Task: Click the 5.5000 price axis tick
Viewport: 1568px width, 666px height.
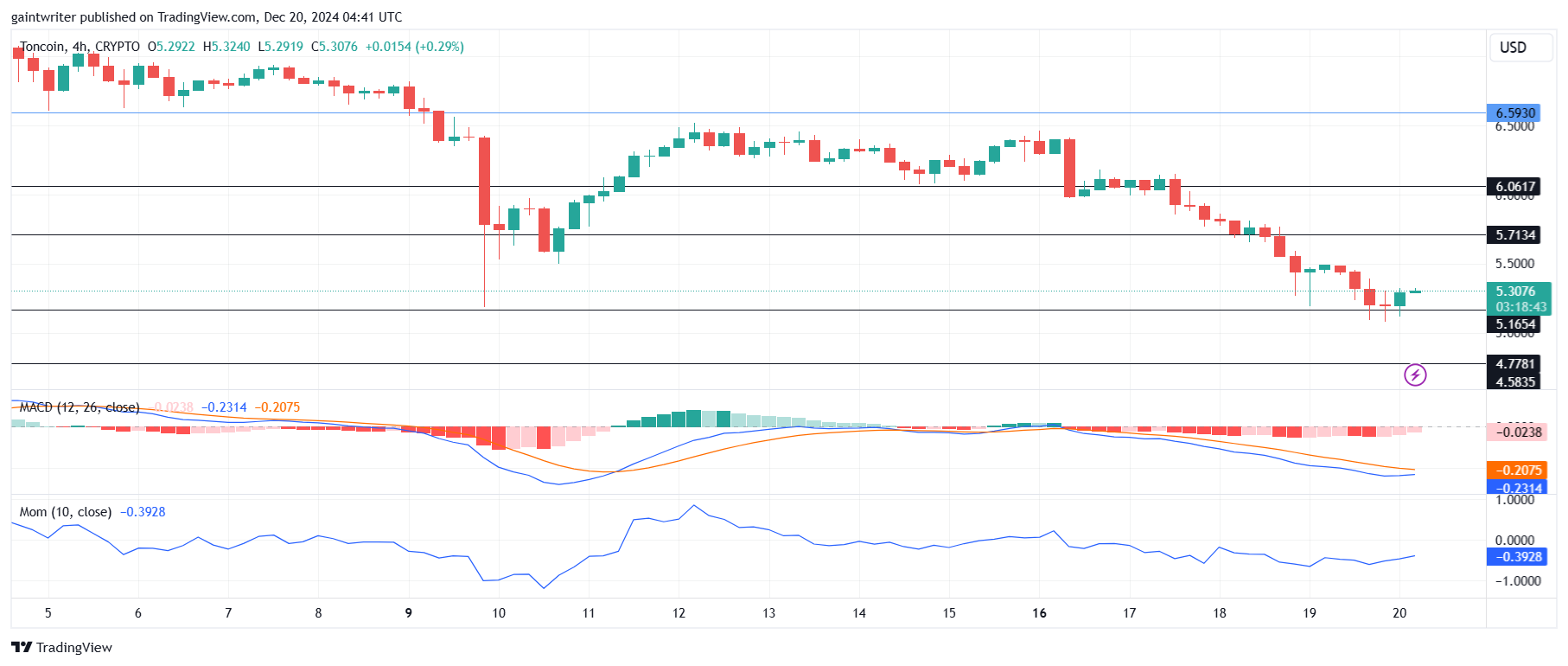Action: [1515, 264]
